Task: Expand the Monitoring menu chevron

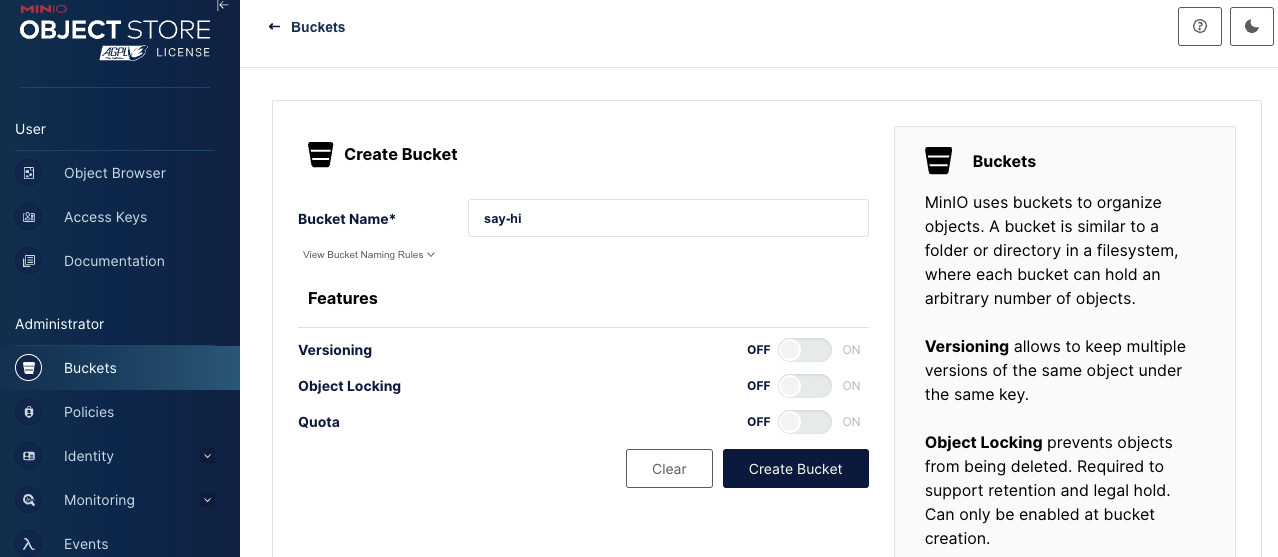Action: [208, 500]
